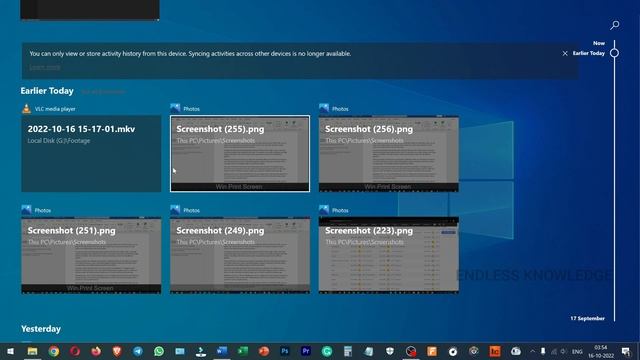Dismiss the activity history sync banner
Screen dimensions: 640x360
click(x=565, y=53)
